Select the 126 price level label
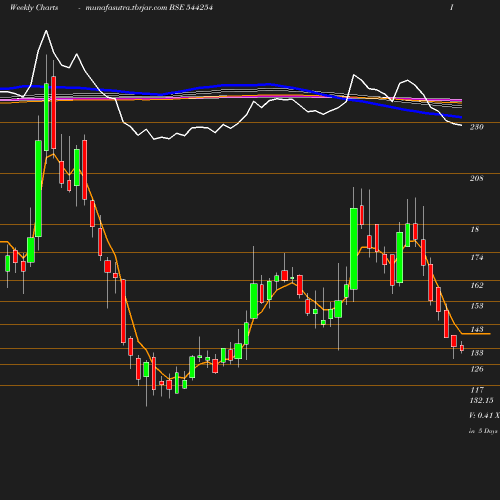The height and width of the screenshot is (500, 500). pyautogui.click(x=477, y=369)
